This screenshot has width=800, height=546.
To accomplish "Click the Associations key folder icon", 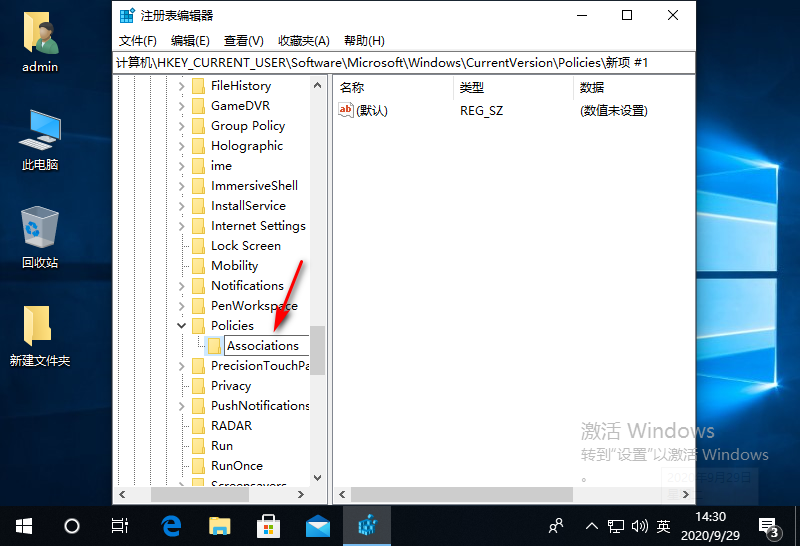I will coord(214,346).
